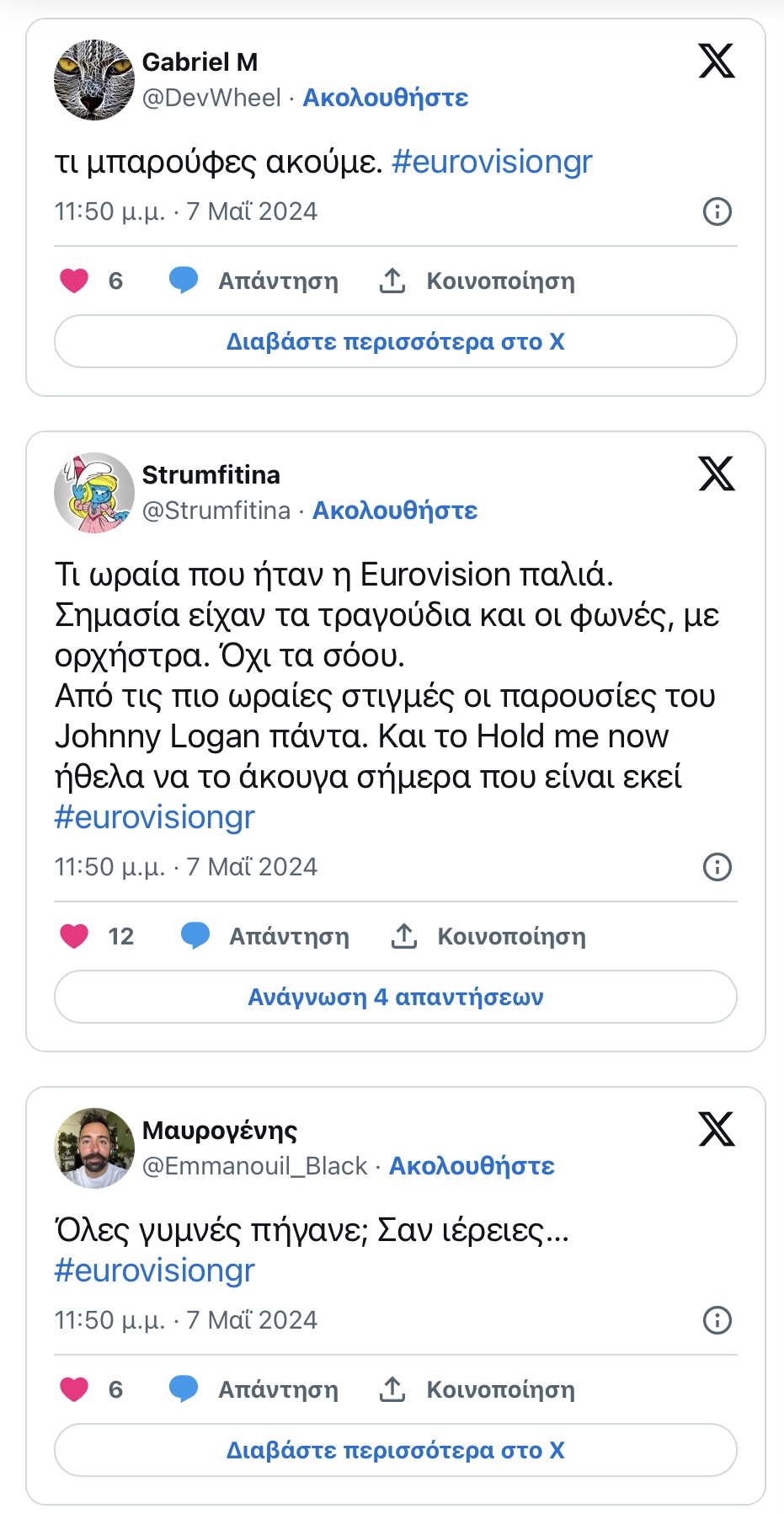Follow @Strumfitina via Ακολουθήστε link
The height and width of the screenshot is (1514, 784).
point(395,511)
